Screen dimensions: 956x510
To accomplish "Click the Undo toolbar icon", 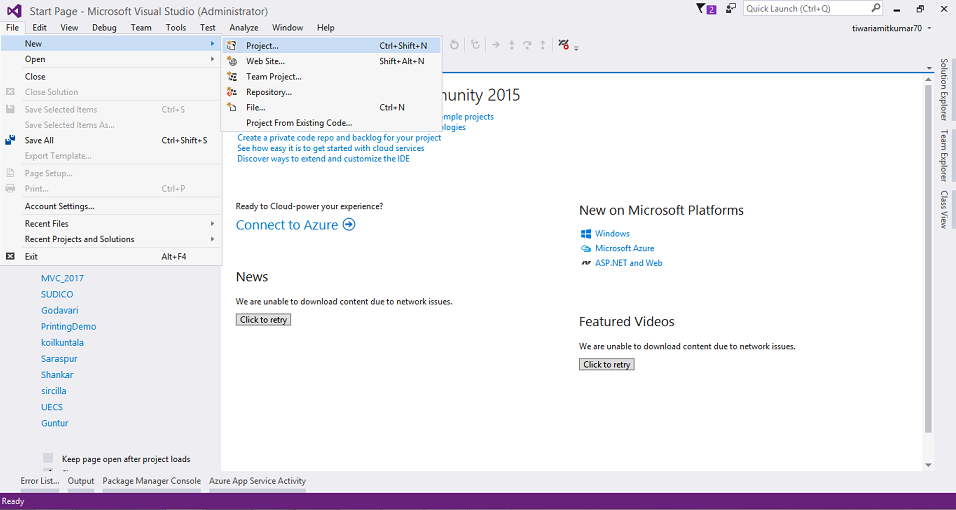I will click(x=454, y=45).
